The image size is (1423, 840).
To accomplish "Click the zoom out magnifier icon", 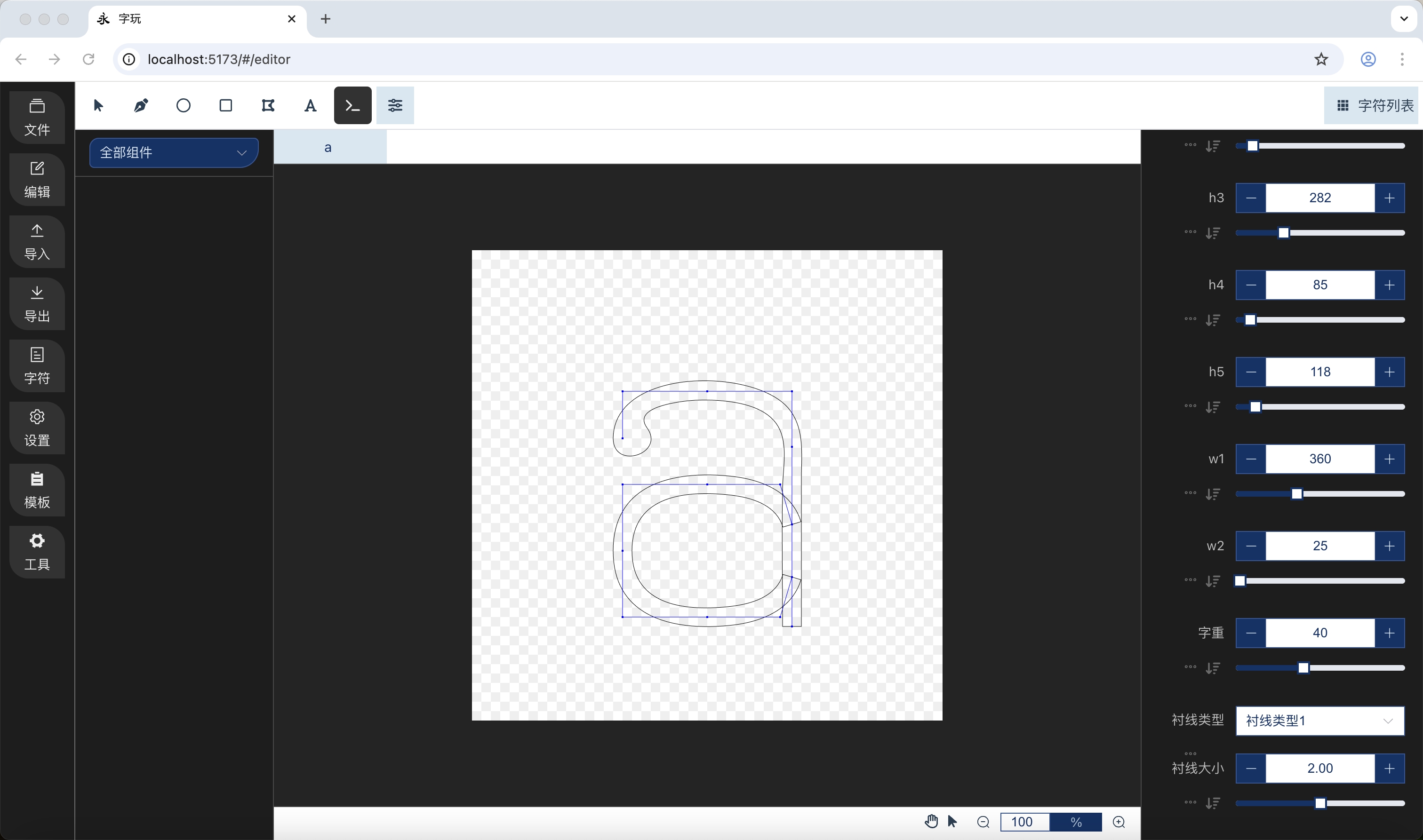I will click(983, 822).
